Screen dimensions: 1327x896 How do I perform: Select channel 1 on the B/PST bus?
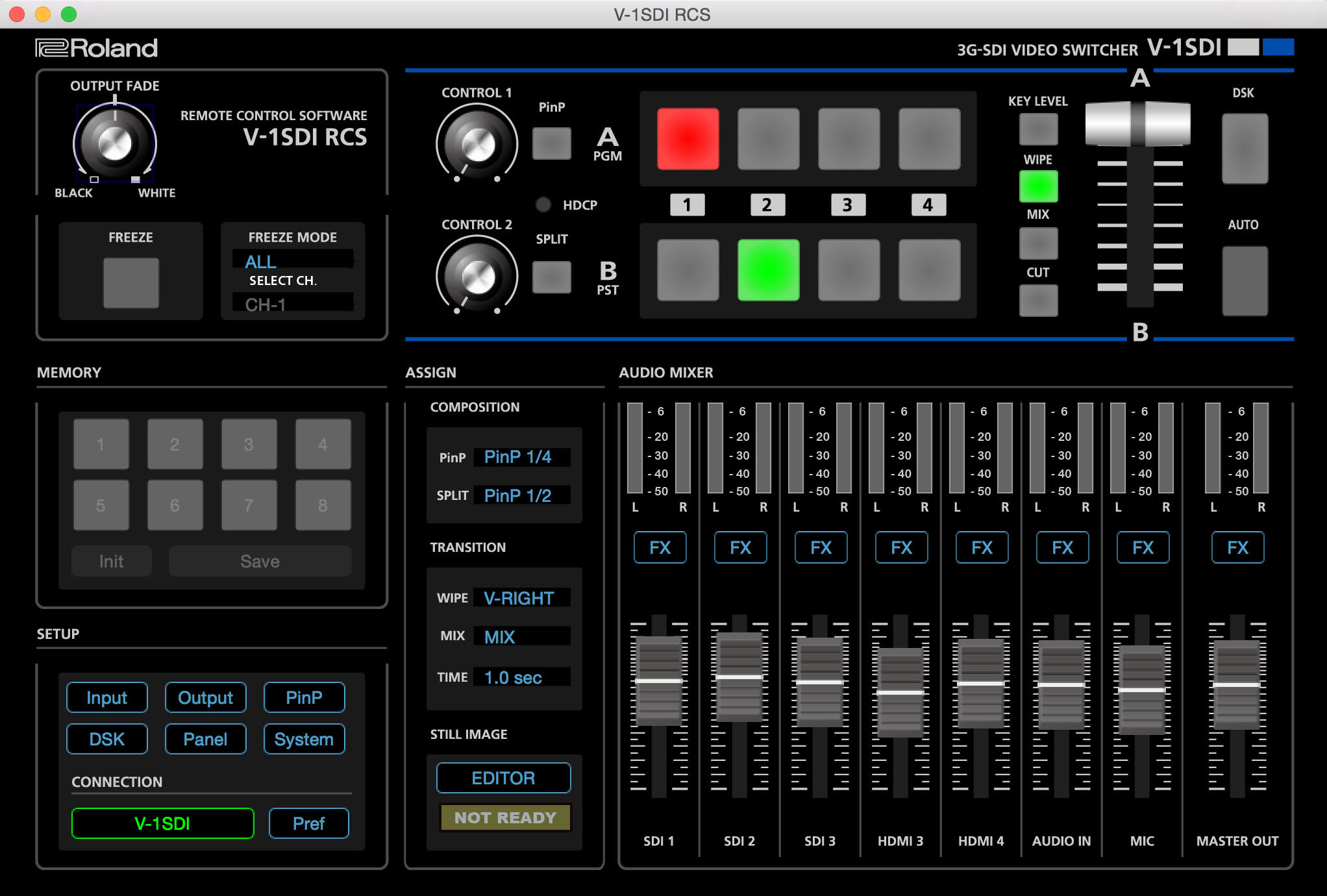(688, 270)
